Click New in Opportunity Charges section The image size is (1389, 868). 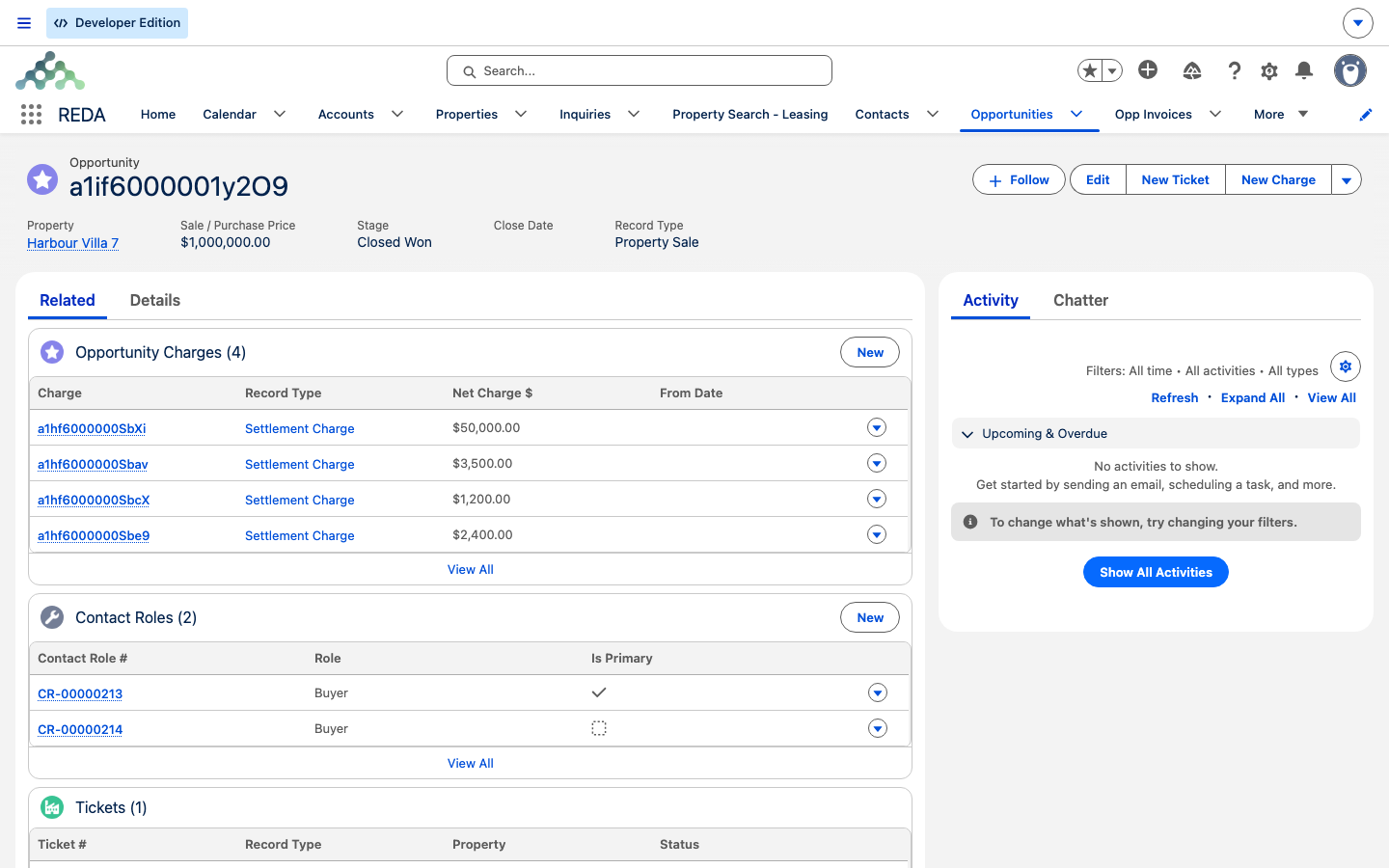point(870,352)
